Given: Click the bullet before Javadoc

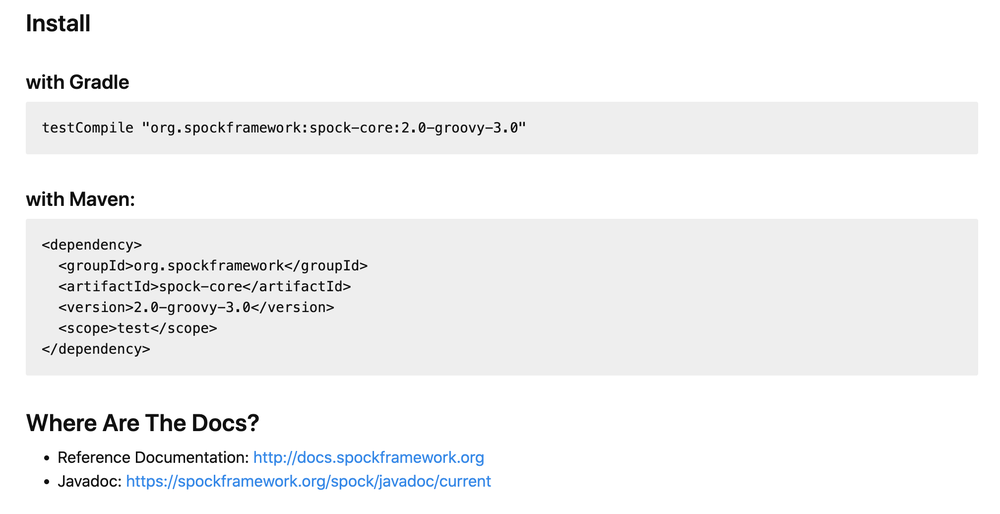Looking at the screenshot, I should click(x=46, y=482).
